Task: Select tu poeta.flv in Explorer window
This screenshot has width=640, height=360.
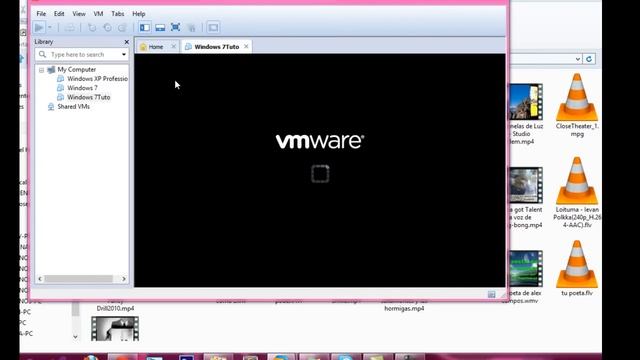Action: (577, 268)
